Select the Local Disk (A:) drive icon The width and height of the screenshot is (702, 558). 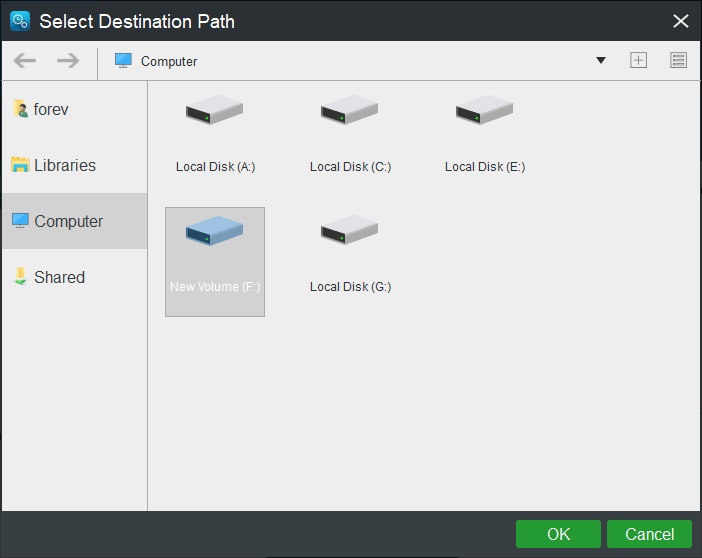click(214, 110)
